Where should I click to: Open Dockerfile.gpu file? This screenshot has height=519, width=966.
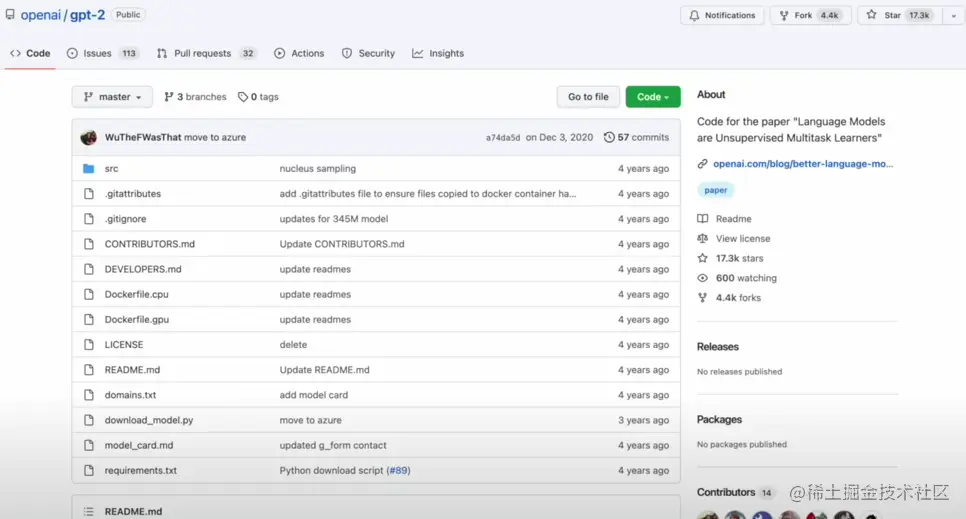click(137, 319)
